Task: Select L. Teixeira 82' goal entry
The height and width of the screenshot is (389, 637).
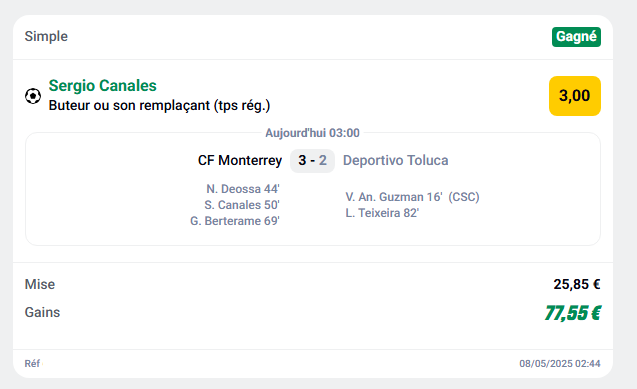Action: [x=382, y=213]
